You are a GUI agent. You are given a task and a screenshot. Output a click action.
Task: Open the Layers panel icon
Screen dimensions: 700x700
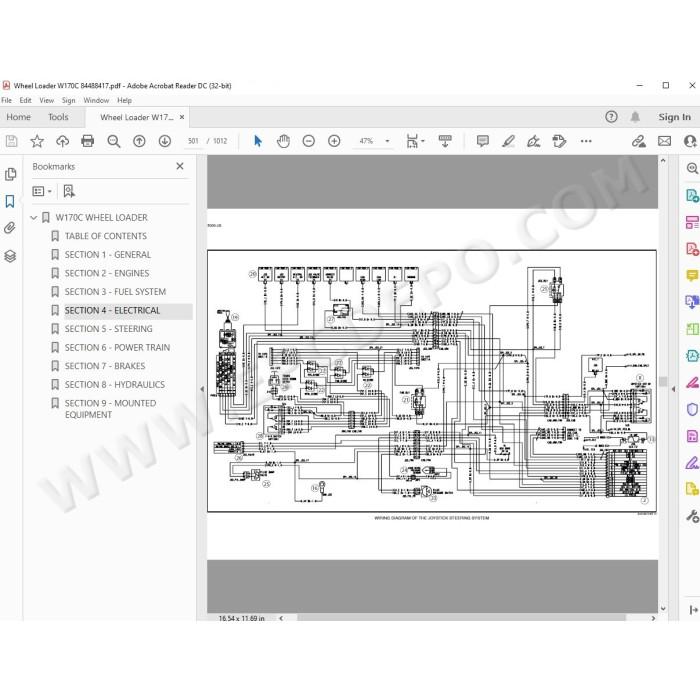10,256
